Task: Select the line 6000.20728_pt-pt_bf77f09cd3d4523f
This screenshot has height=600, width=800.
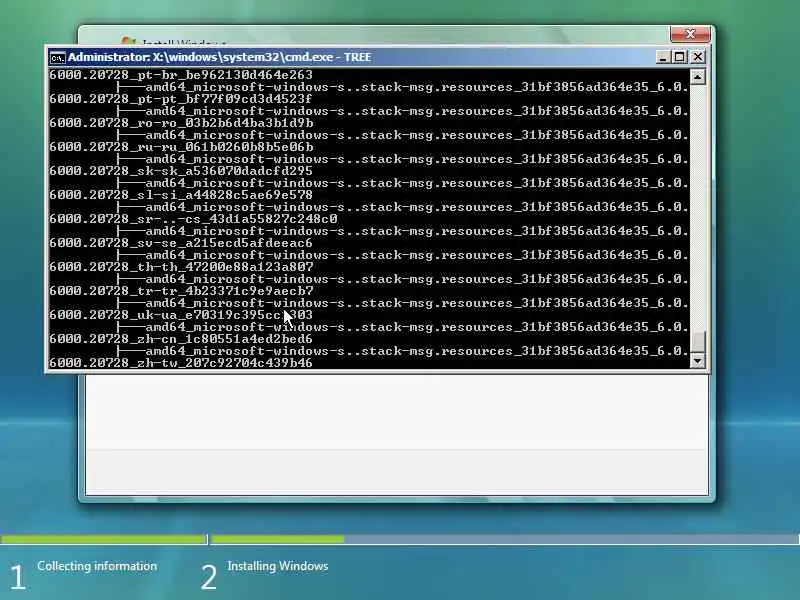Action: point(181,99)
